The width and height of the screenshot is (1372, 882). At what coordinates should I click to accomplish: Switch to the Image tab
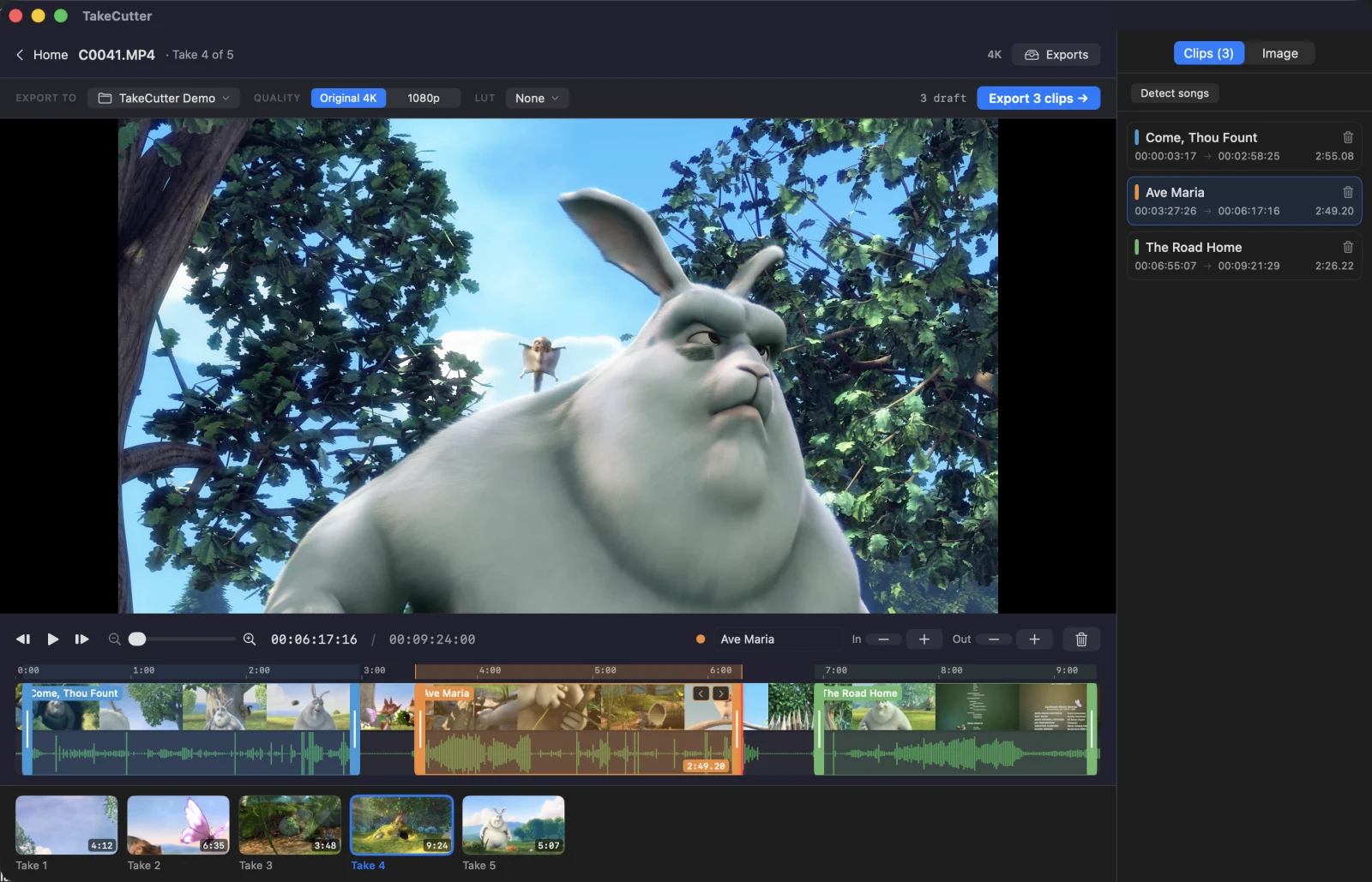[x=1279, y=53]
